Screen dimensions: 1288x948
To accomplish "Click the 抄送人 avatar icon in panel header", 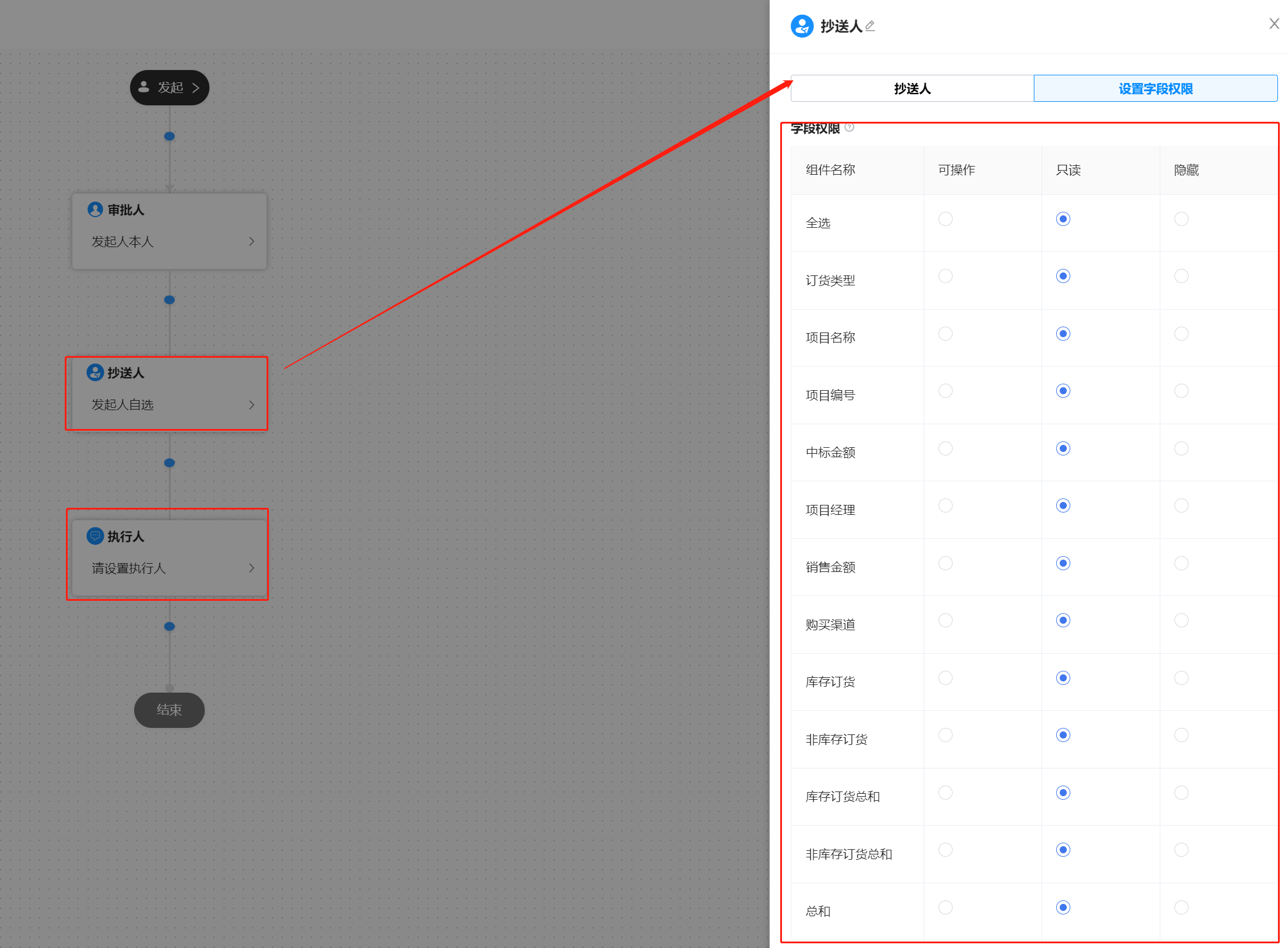I will click(x=802, y=26).
